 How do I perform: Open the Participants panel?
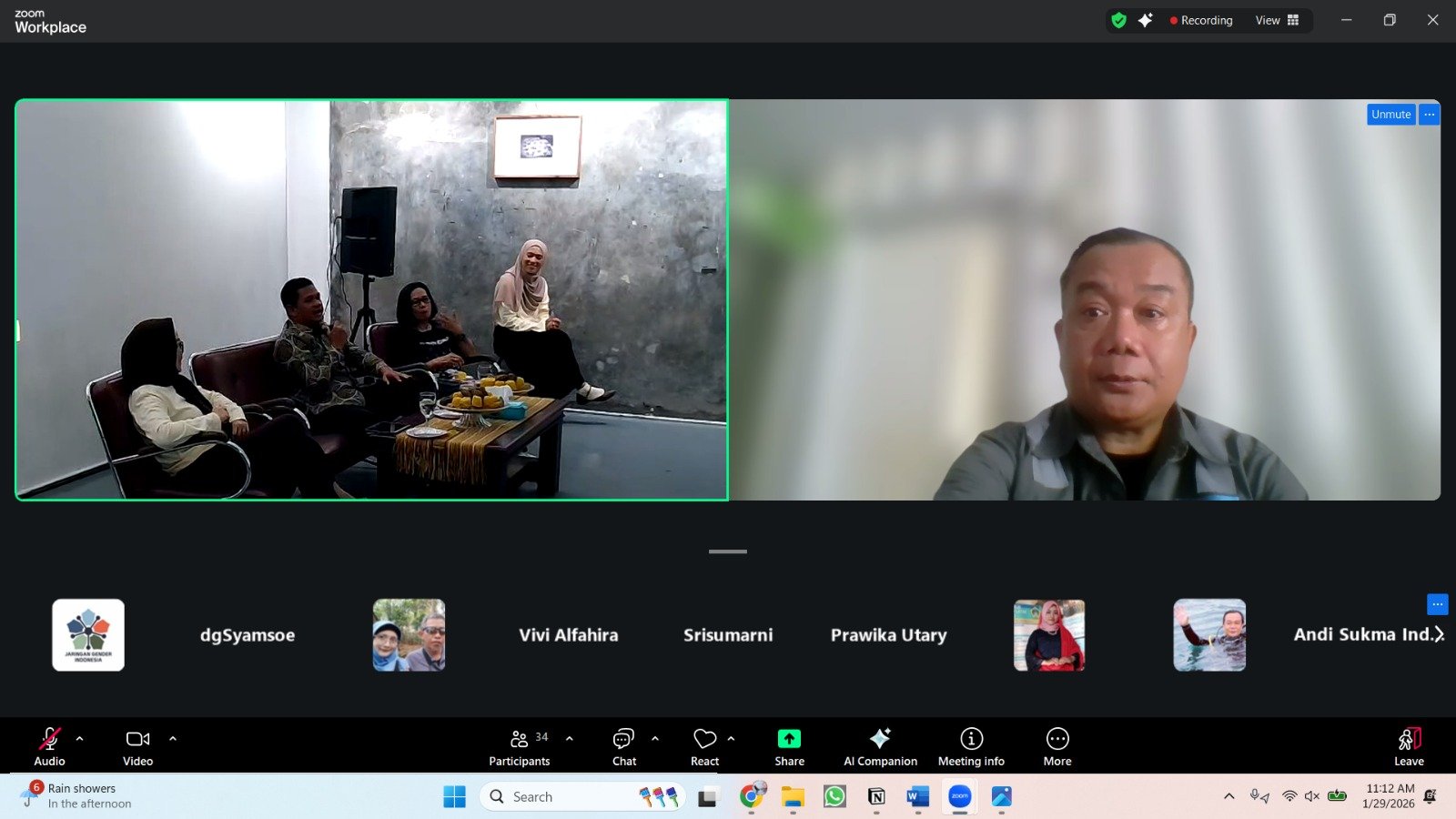tap(520, 747)
